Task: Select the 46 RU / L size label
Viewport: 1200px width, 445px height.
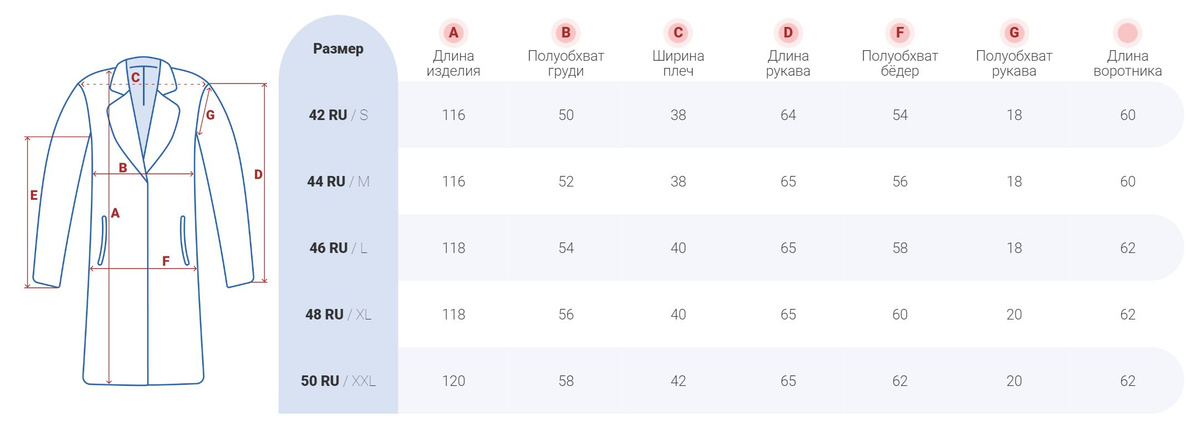Action: (338, 248)
